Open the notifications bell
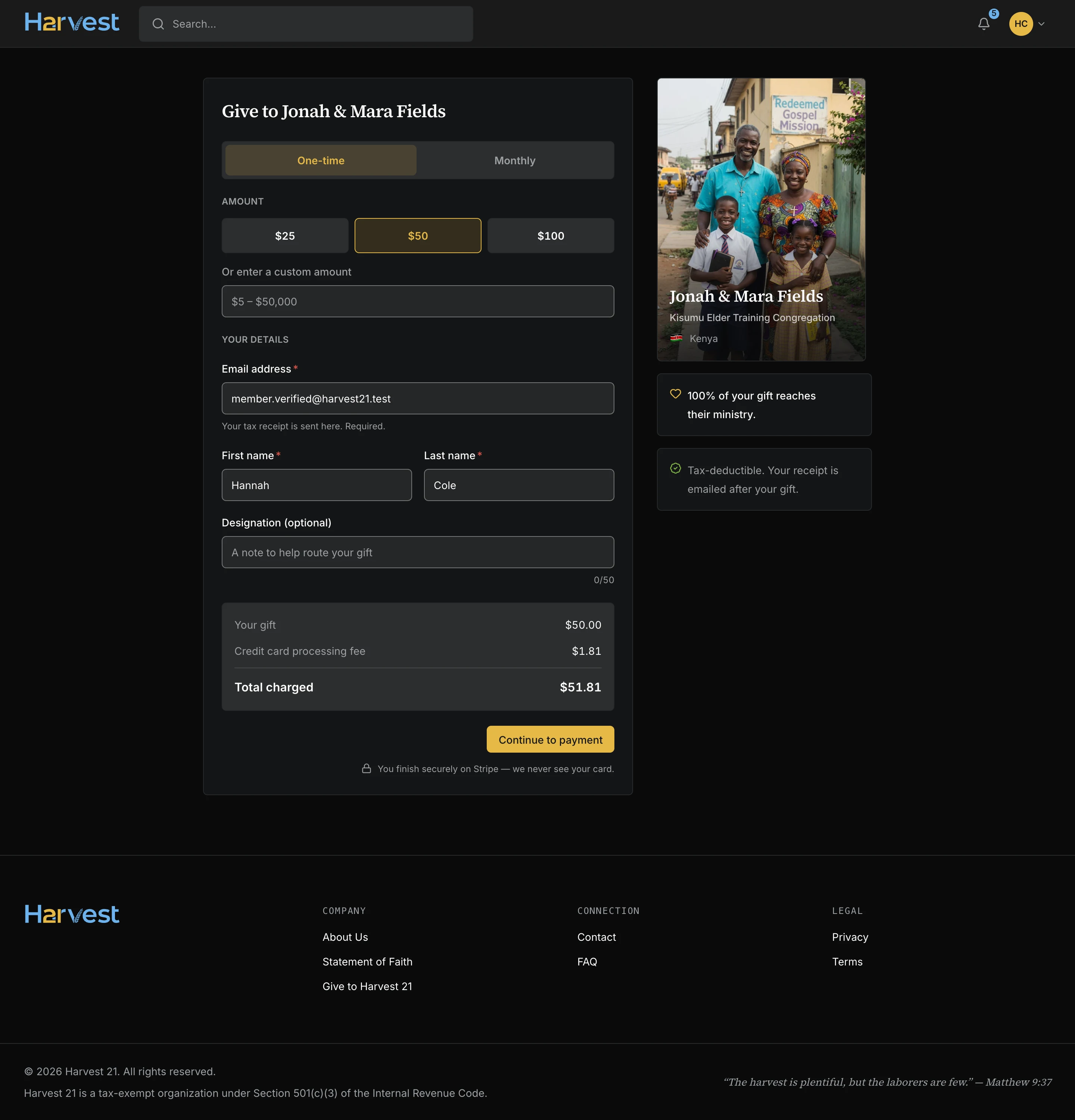The image size is (1075, 1120). tap(984, 24)
